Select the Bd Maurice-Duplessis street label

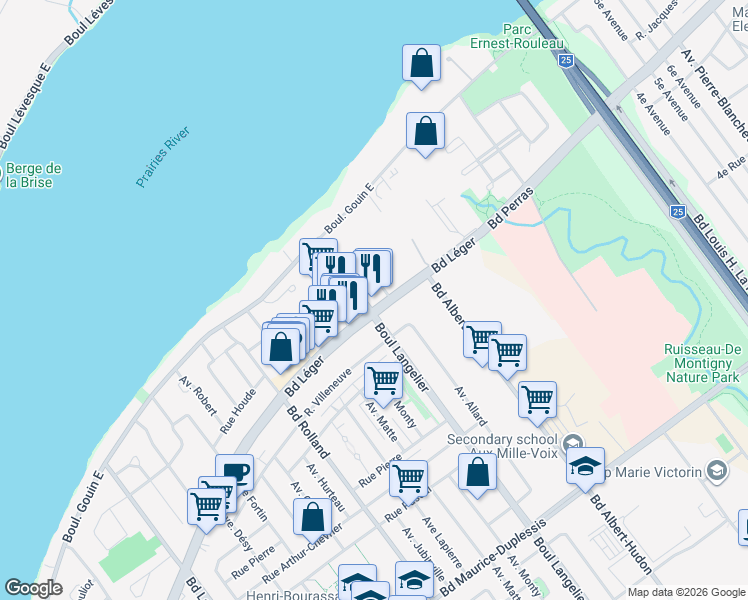click(493, 558)
